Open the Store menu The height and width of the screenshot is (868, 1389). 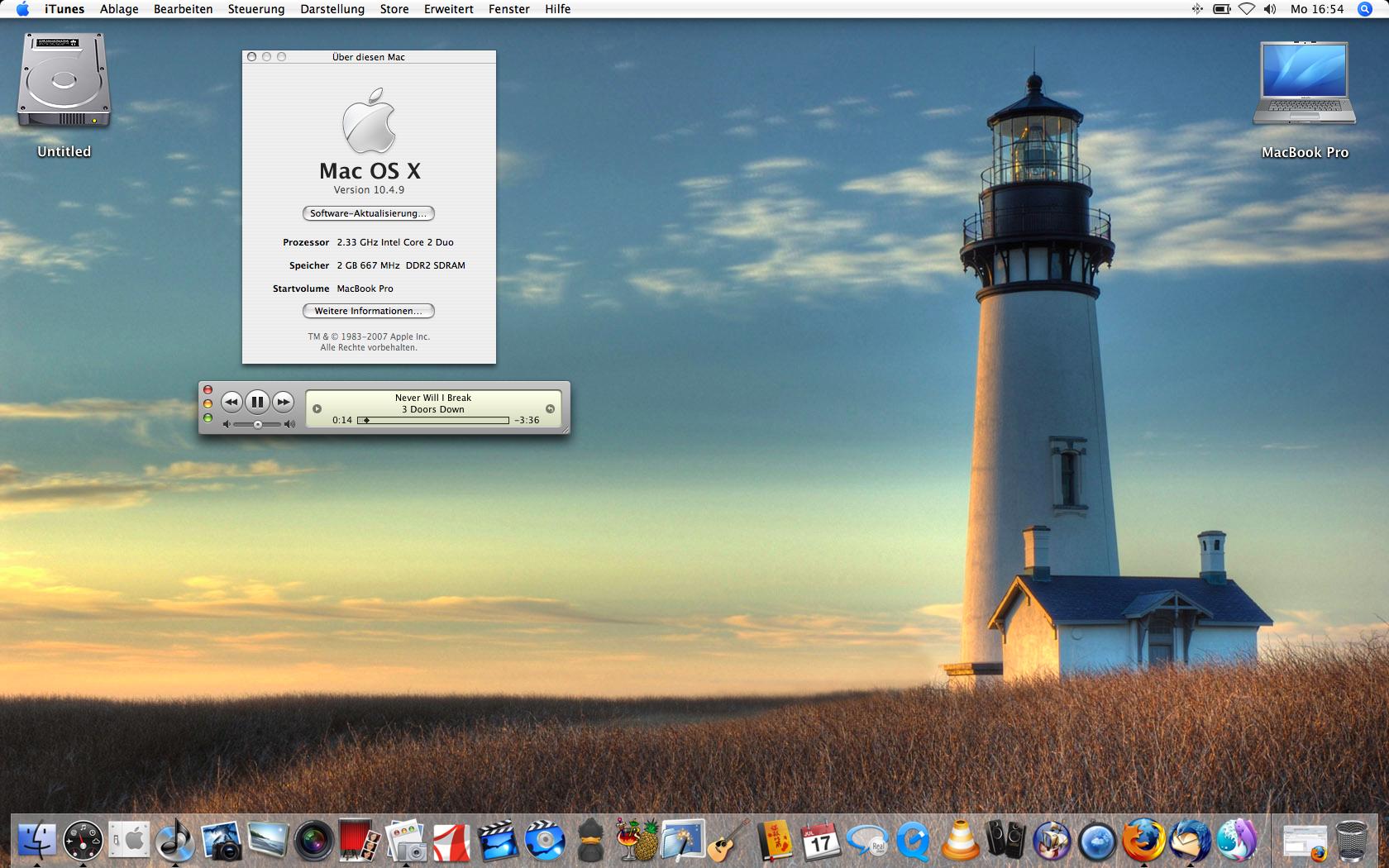394,9
